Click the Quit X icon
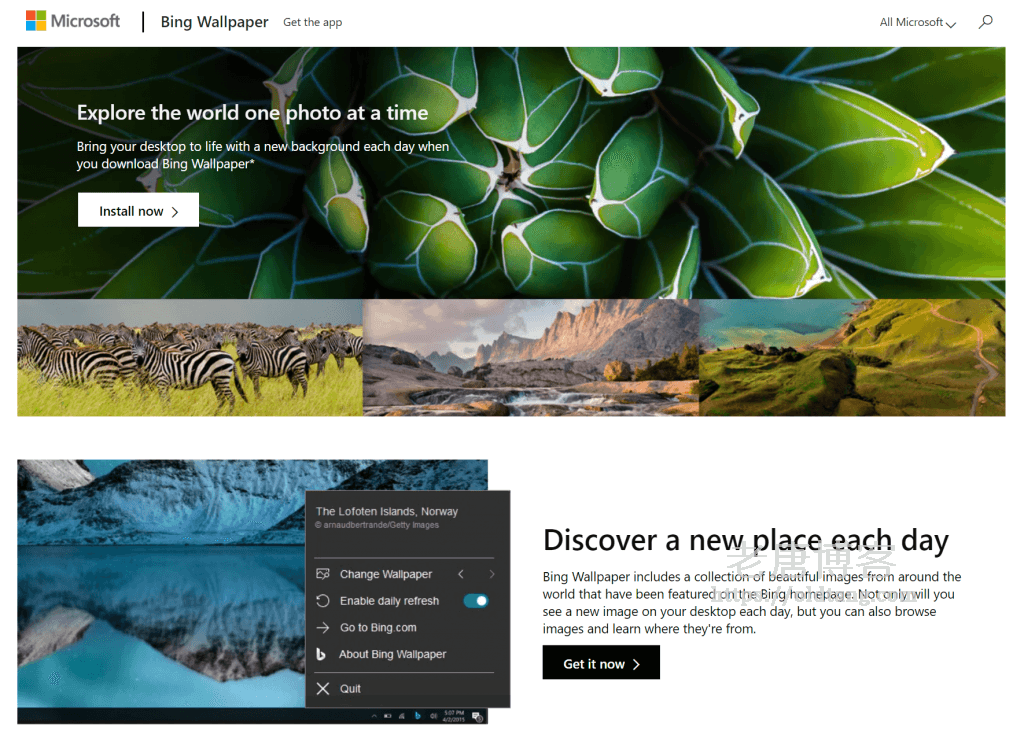This screenshot has width=1024, height=738. [x=323, y=688]
